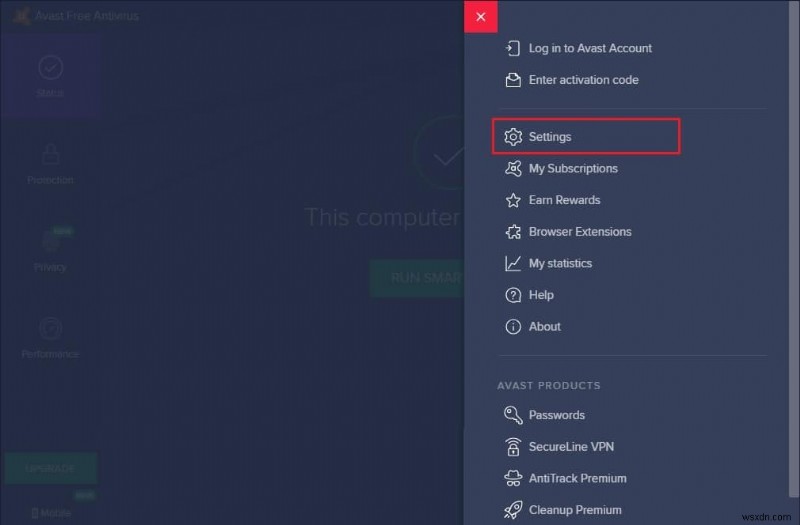Open Browser Extensions
The height and width of the screenshot is (525, 800).
coord(580,232)
